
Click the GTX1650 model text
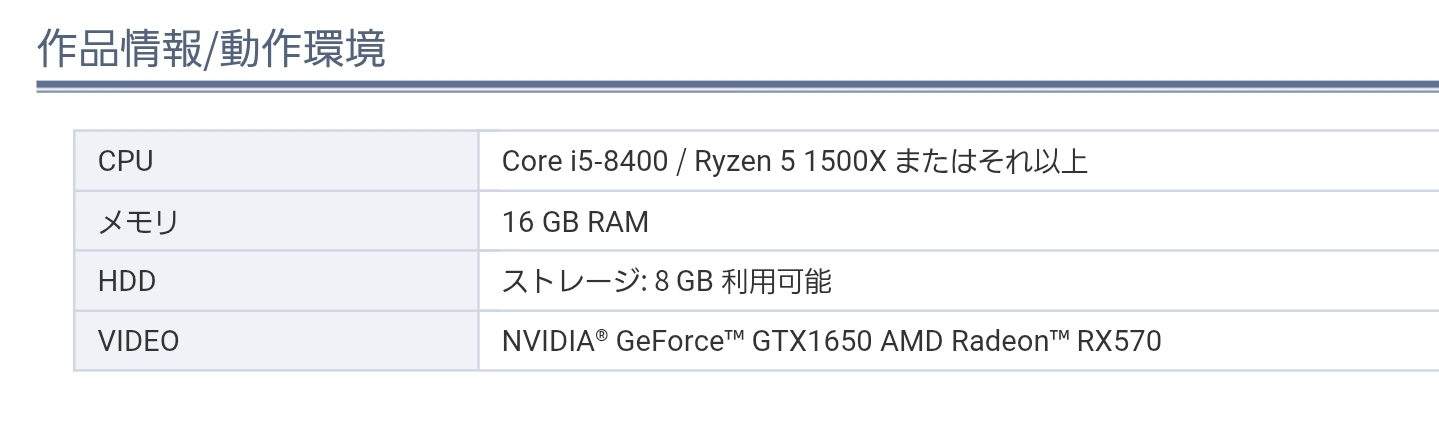click(812, 342)
